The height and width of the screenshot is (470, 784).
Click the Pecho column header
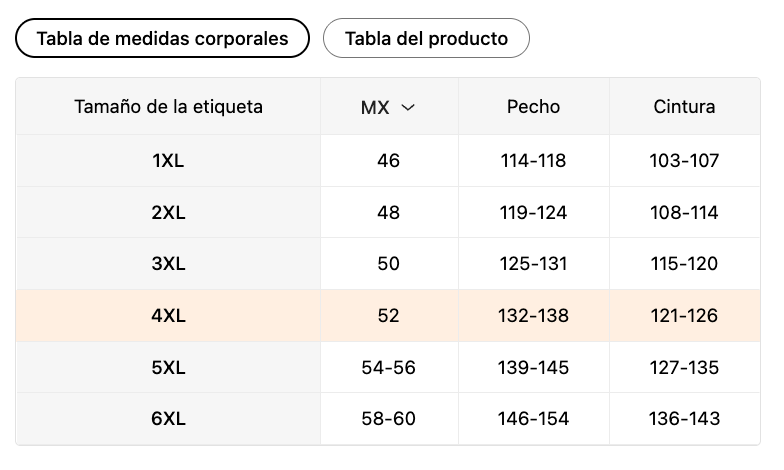coord(534,106)
